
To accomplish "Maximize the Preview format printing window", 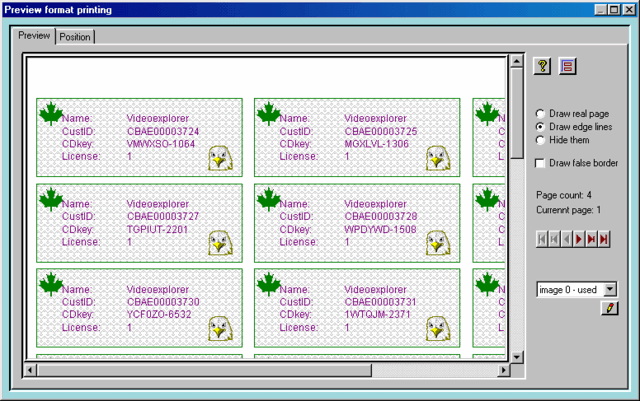I will (x=614, y=9).
